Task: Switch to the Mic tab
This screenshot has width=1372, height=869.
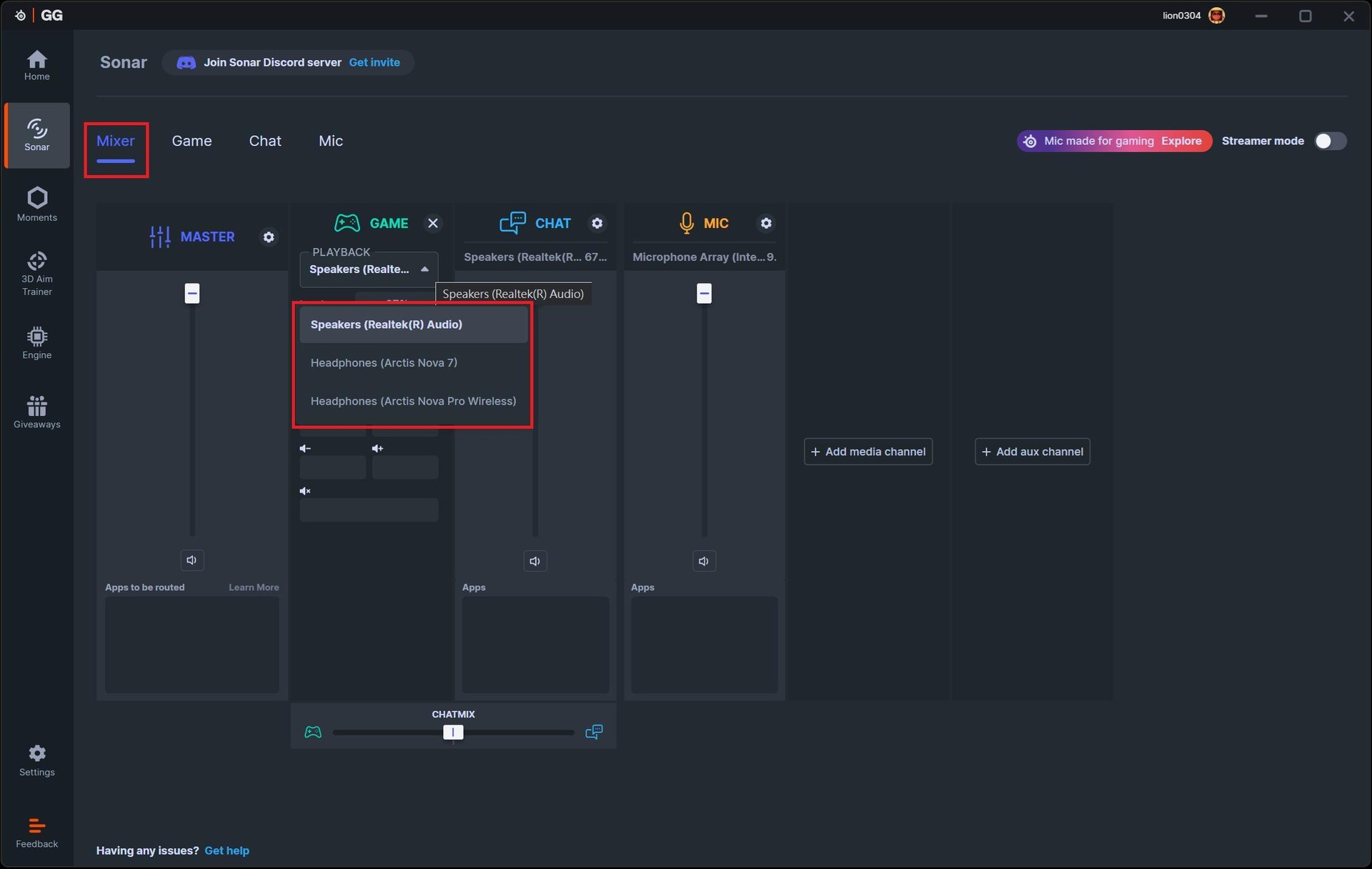Action: point(331,141)
